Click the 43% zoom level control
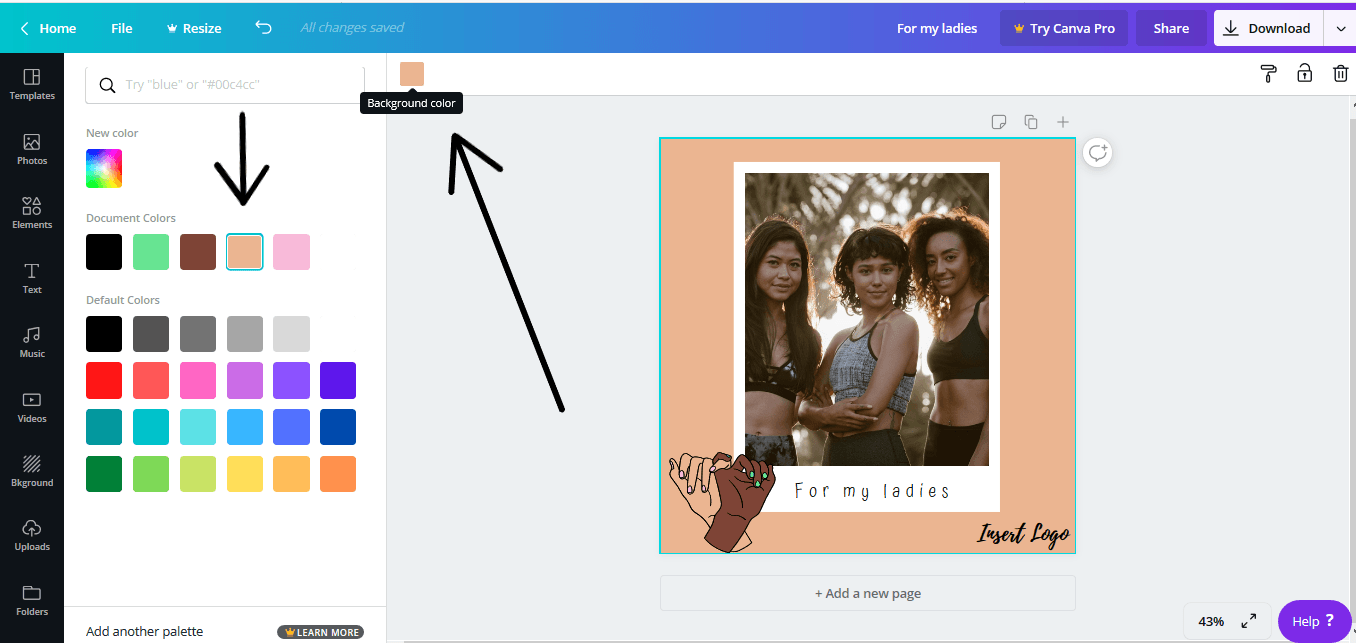Viewport: 1356px width, 643px height. [x=1211, y=621]
